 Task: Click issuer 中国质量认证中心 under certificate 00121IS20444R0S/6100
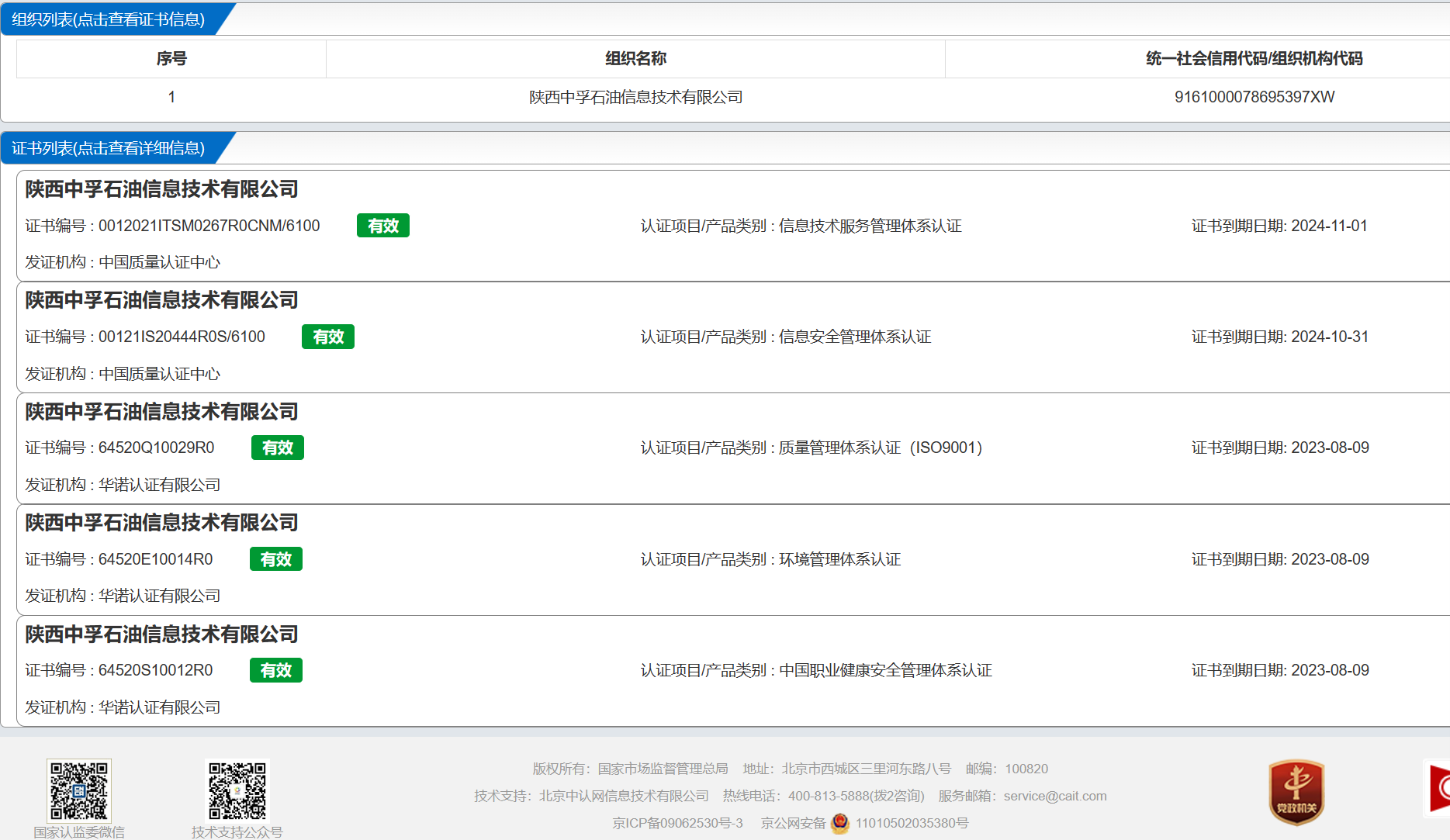click(160, 374)
